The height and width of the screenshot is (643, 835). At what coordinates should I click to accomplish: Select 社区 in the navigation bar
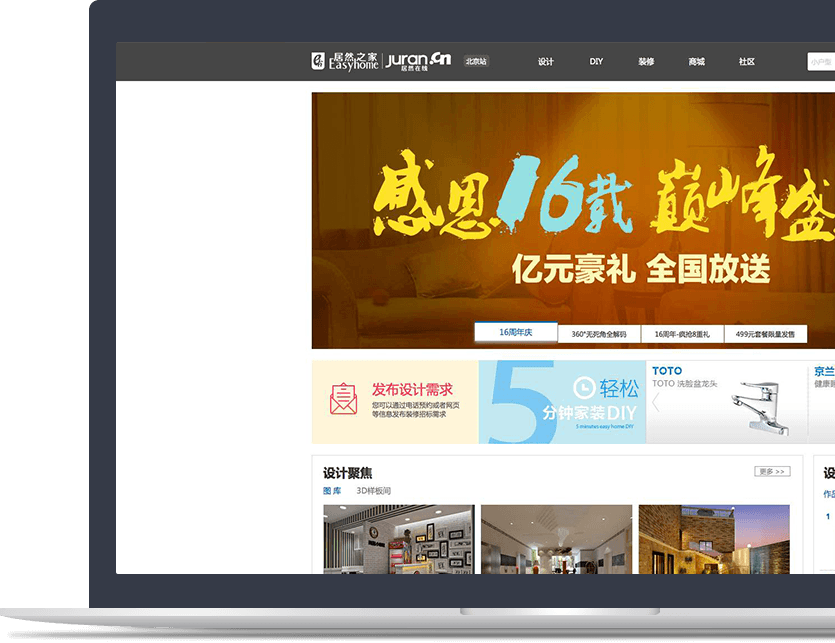click(x=746, y=62)
